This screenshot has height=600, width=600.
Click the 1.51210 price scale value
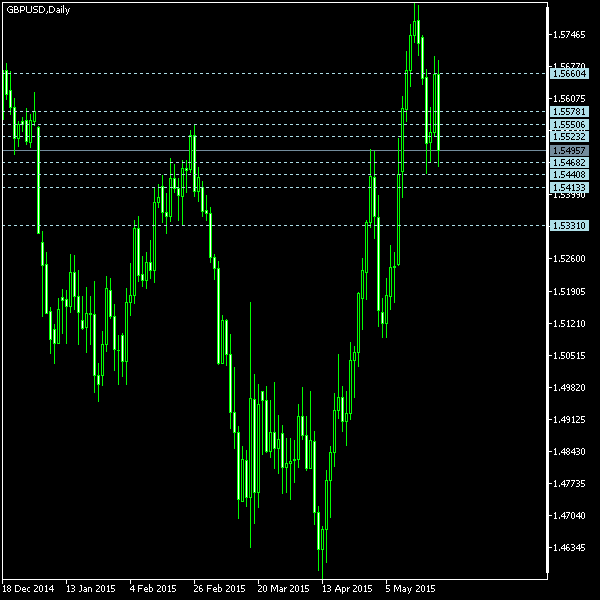click(x=569, y=324)
